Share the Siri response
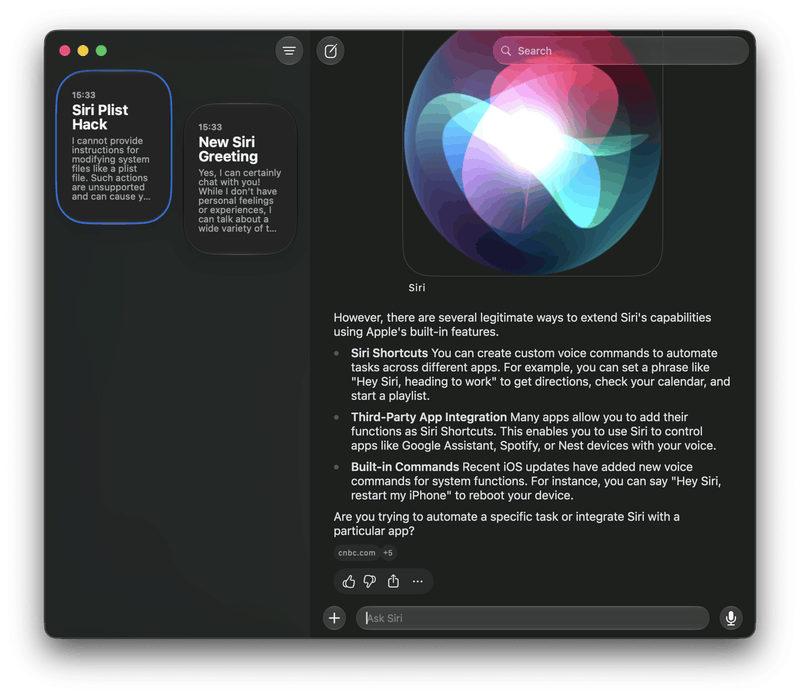Viewport: 800px width, 697px height. [x=393, y=581]
